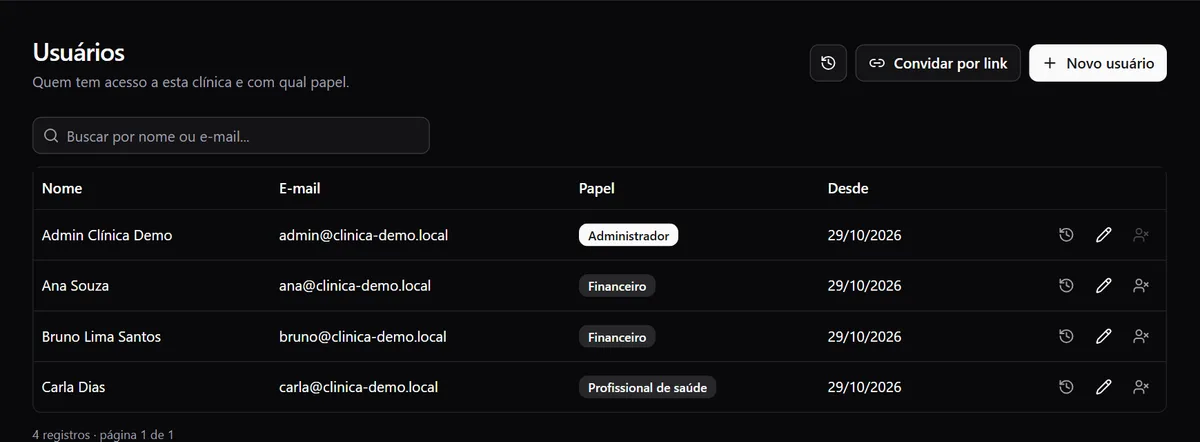Click the Novo usuário button
Viewport: 1200px width, 442px height.
click(x=1098, y=63)
